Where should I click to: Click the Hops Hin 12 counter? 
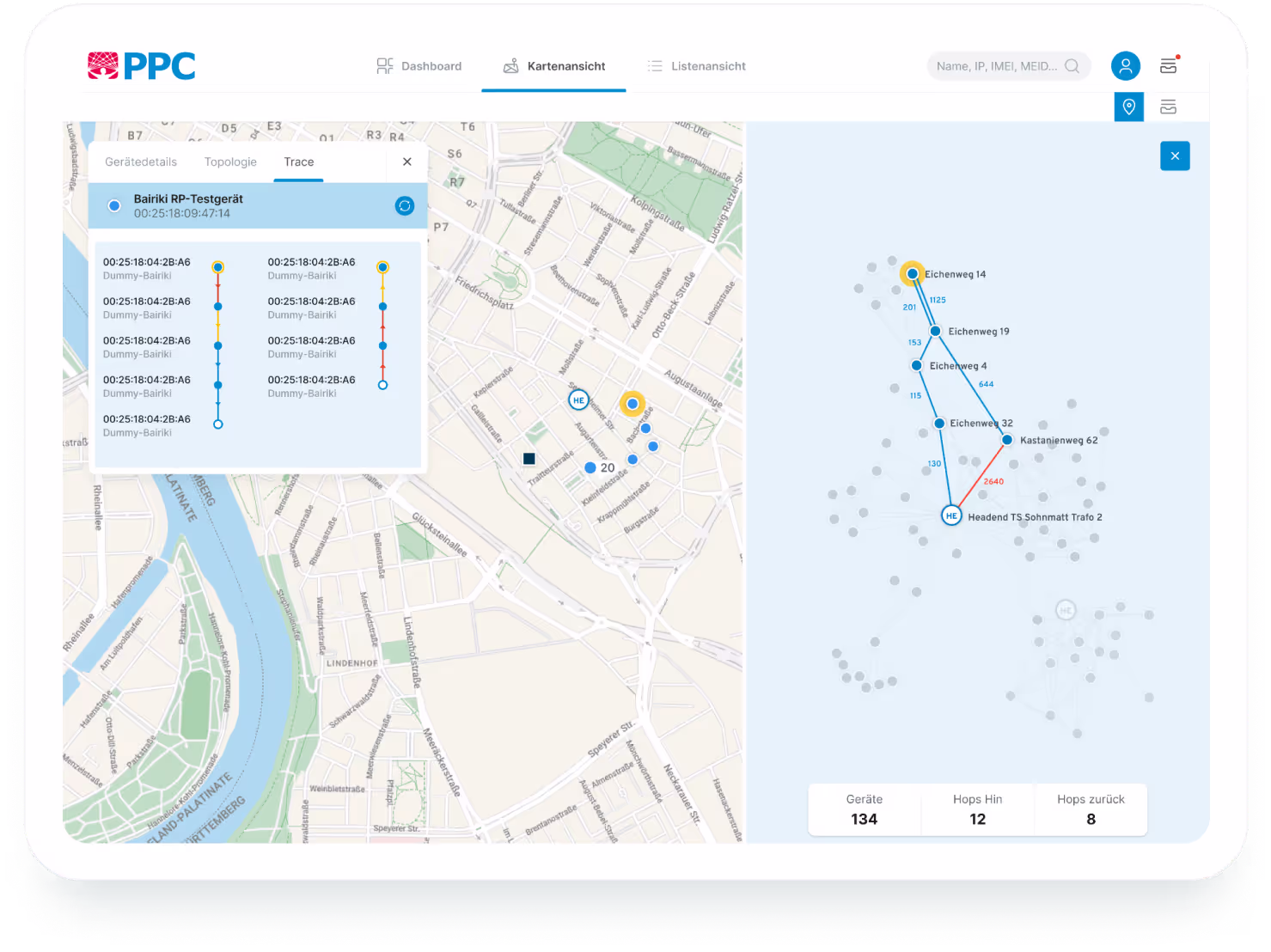978,809
